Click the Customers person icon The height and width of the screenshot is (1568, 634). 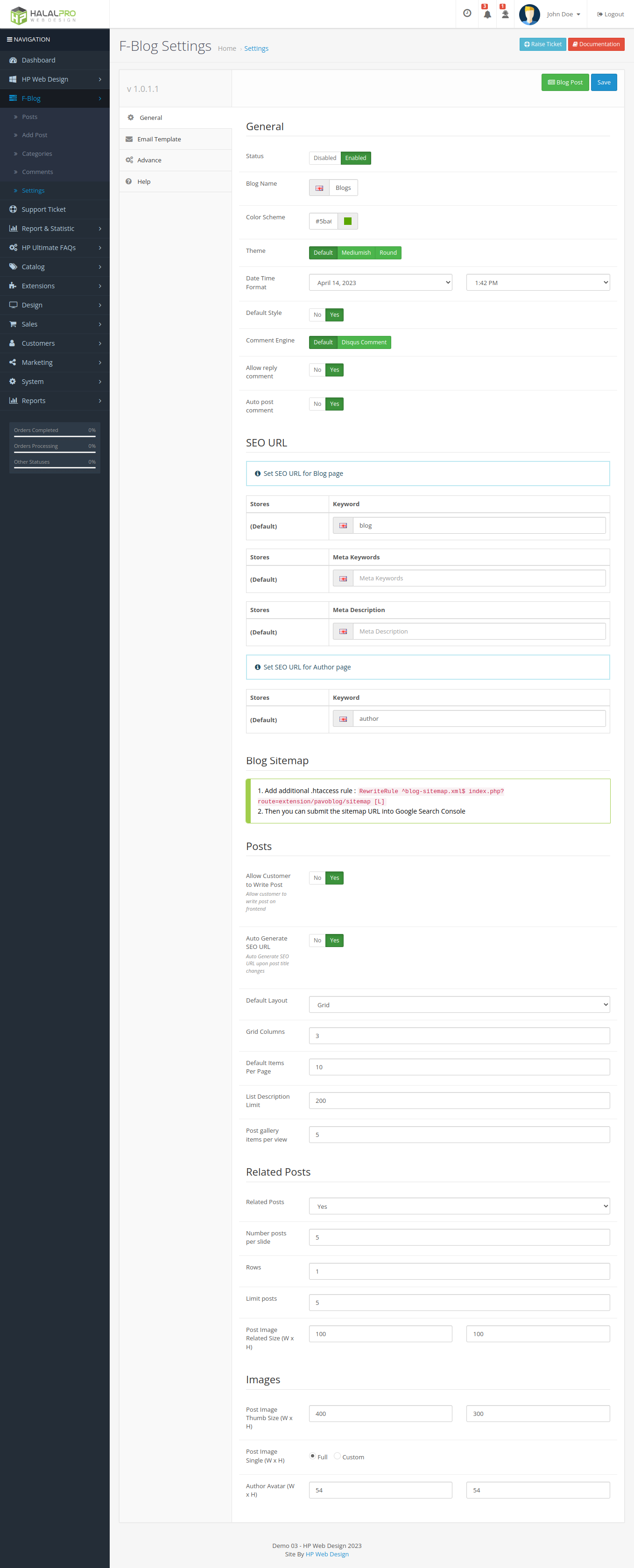[x=12, y=343]
